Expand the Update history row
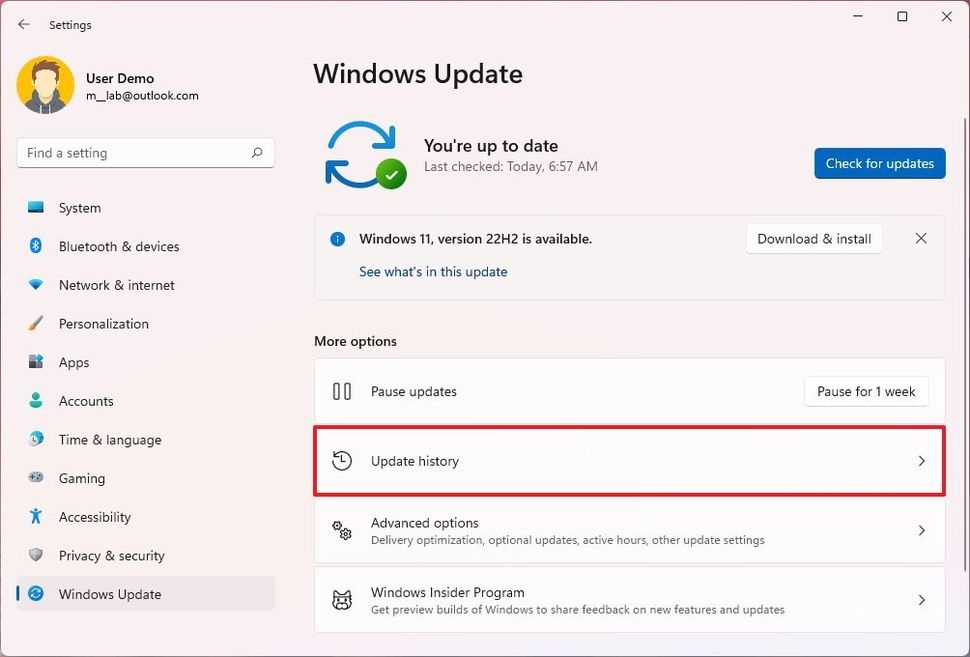 tap(629, 461)
